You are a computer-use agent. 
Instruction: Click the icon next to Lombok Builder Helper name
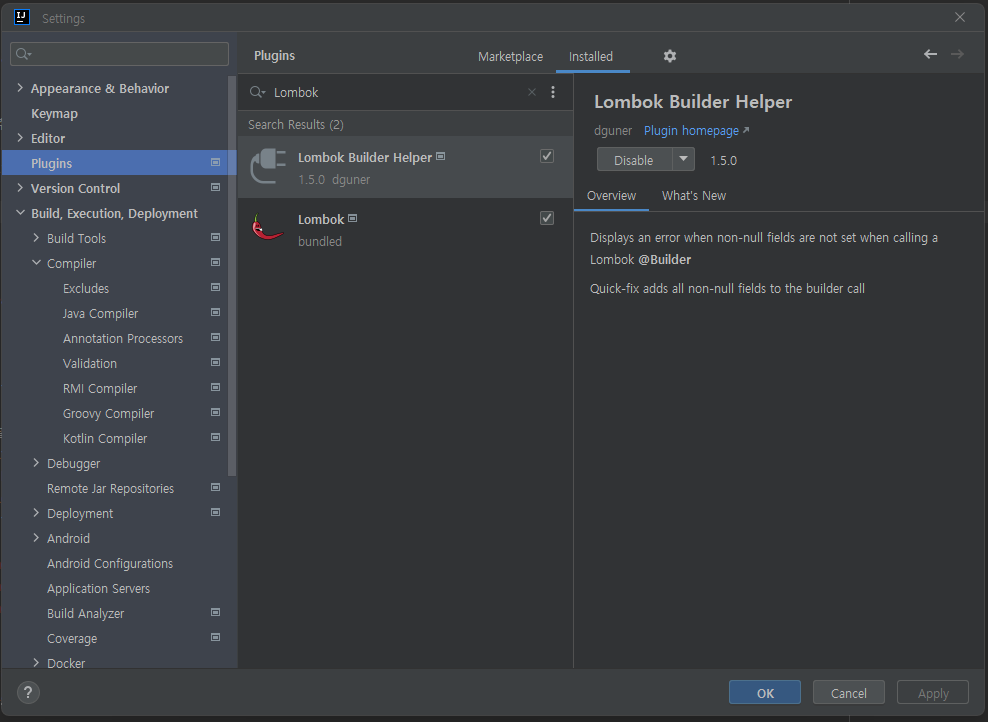(x=440, y=156)
